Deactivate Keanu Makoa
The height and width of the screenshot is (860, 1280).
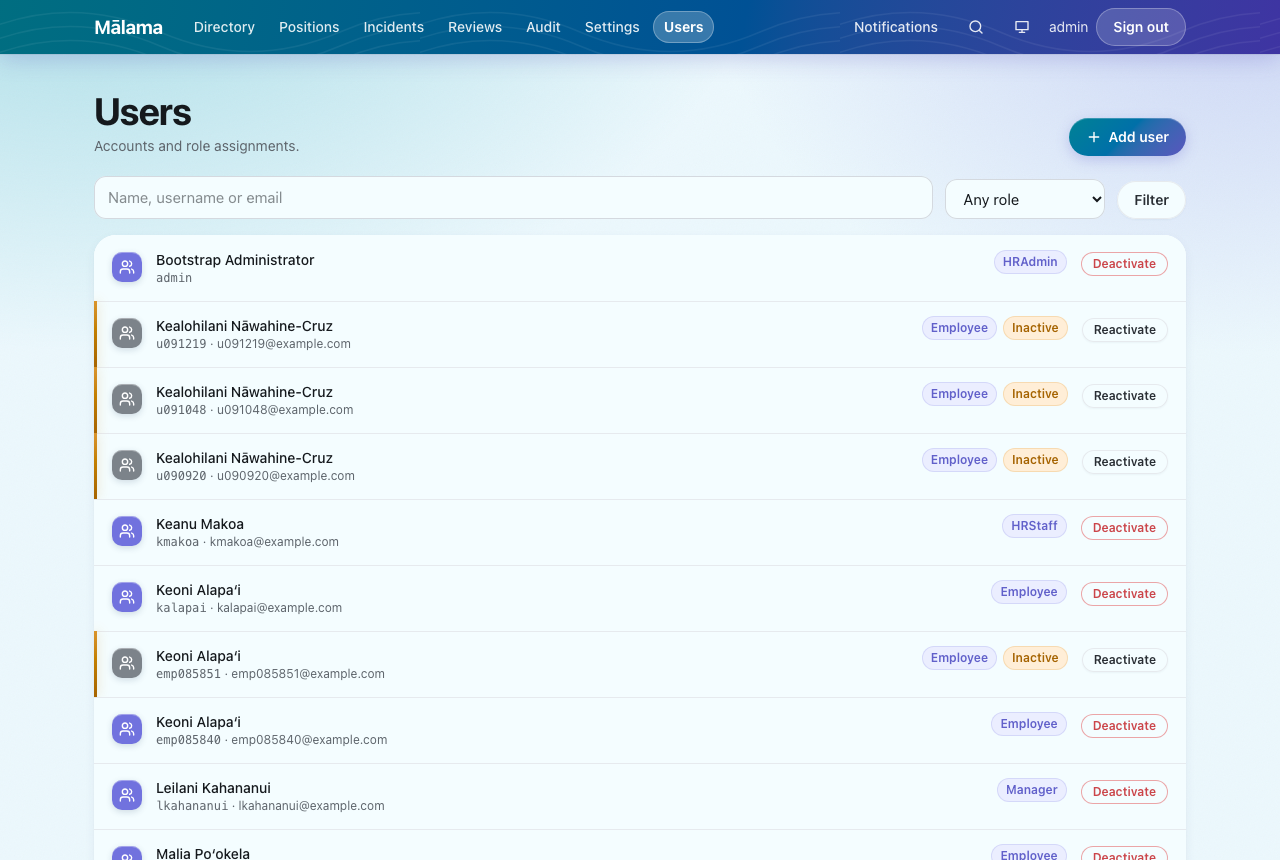pyautogui.click(x=1124, y=528)
